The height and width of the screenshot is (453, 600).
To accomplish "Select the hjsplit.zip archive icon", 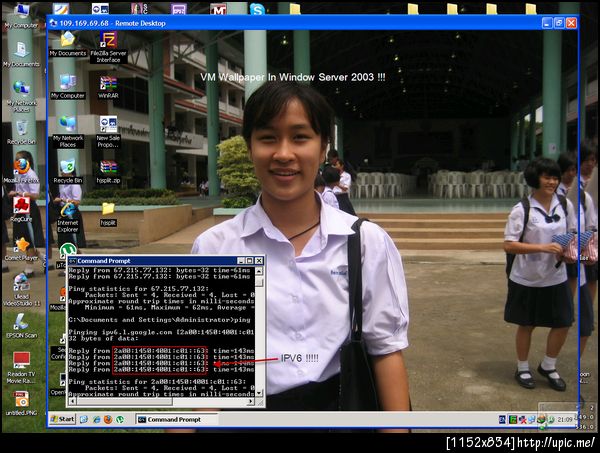I will tap(108, 171).
